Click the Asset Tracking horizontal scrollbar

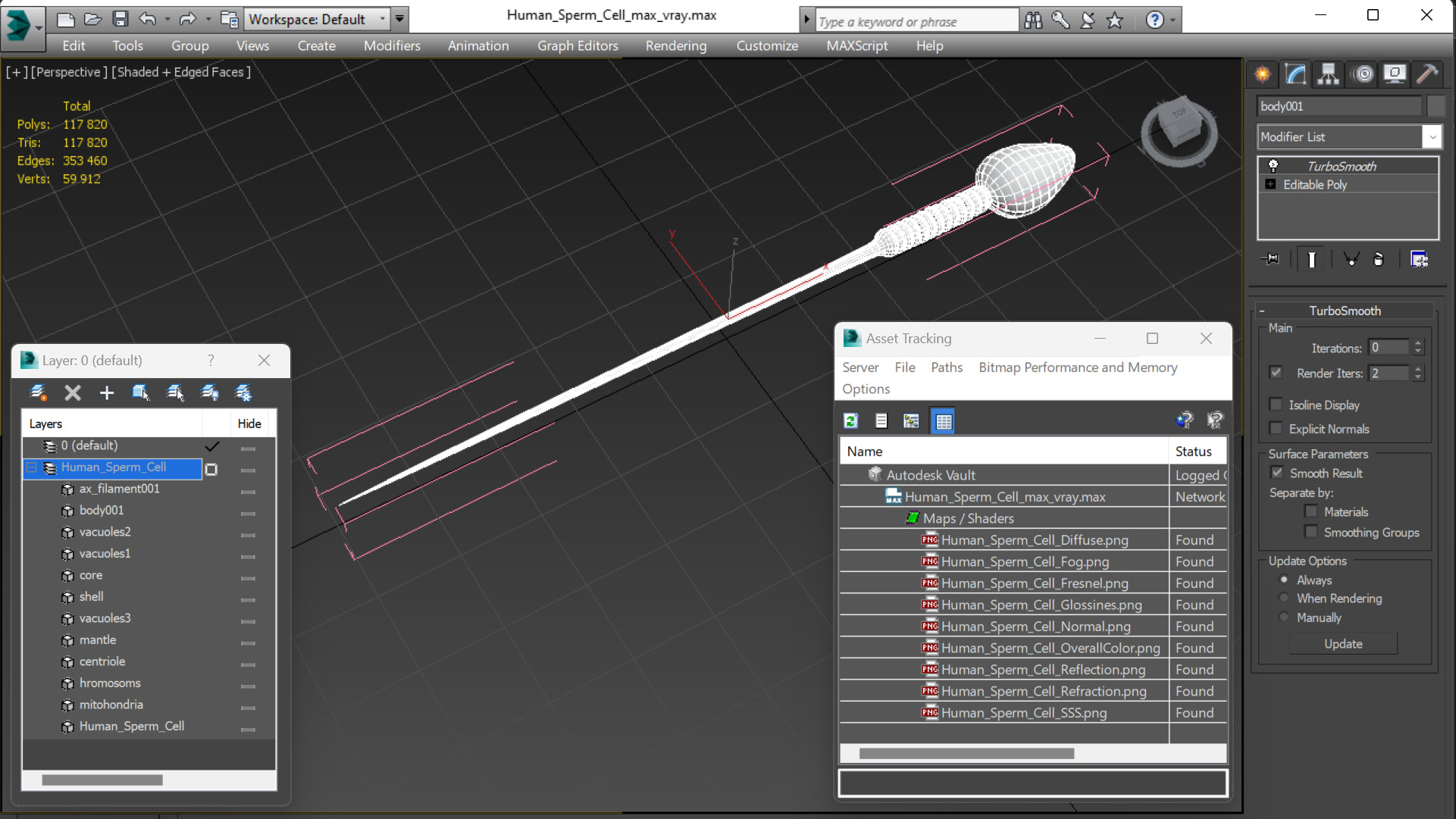(966, 753)
